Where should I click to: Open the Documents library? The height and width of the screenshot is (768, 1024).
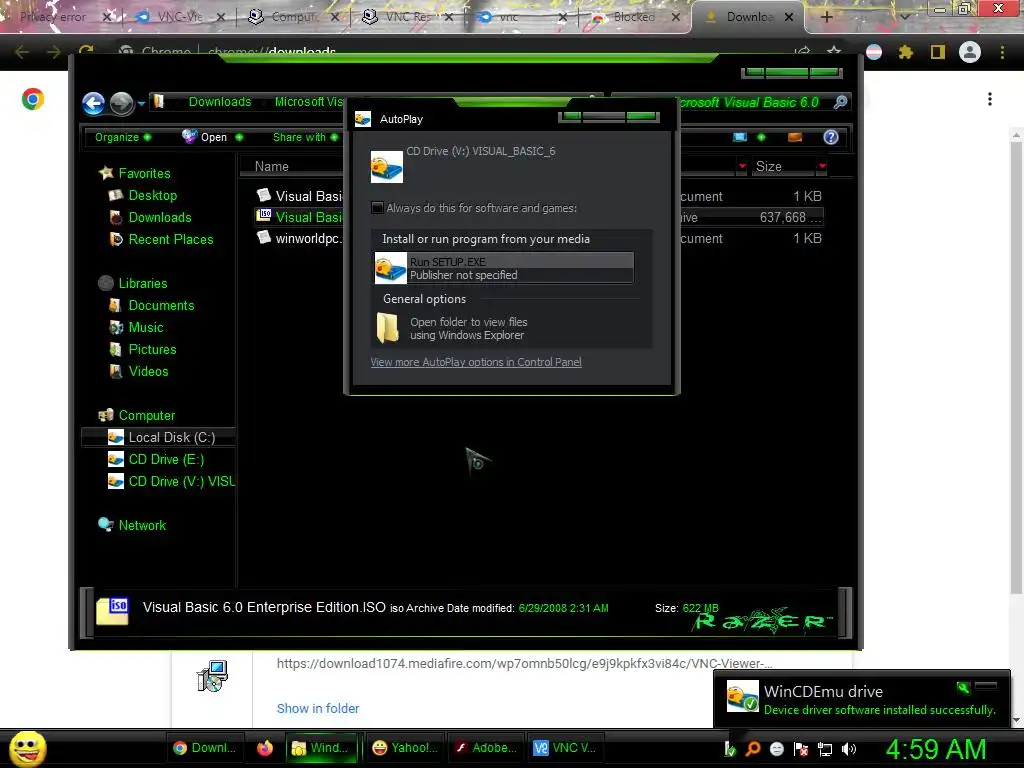coord(161,306)
